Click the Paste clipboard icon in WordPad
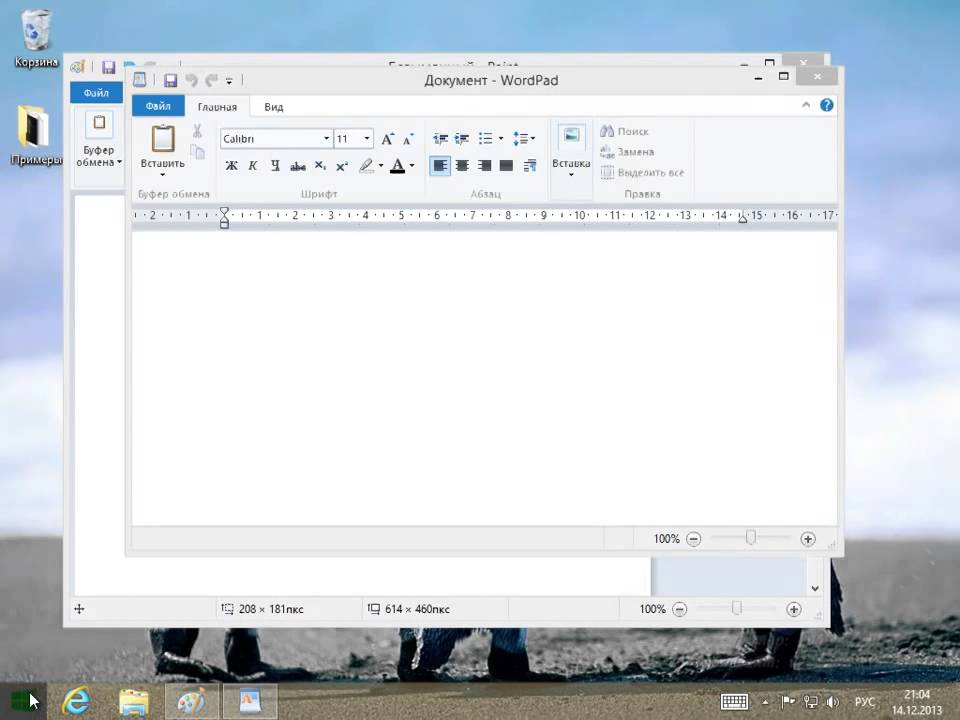 (x=163, y=138)
